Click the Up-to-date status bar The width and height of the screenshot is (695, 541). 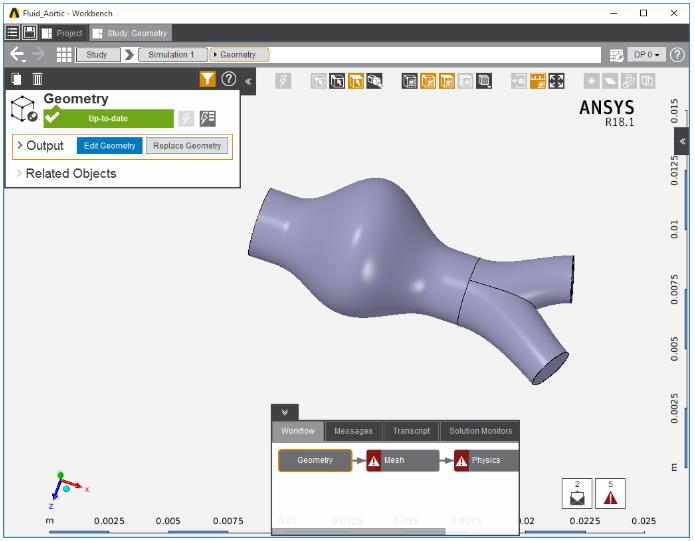109,118
